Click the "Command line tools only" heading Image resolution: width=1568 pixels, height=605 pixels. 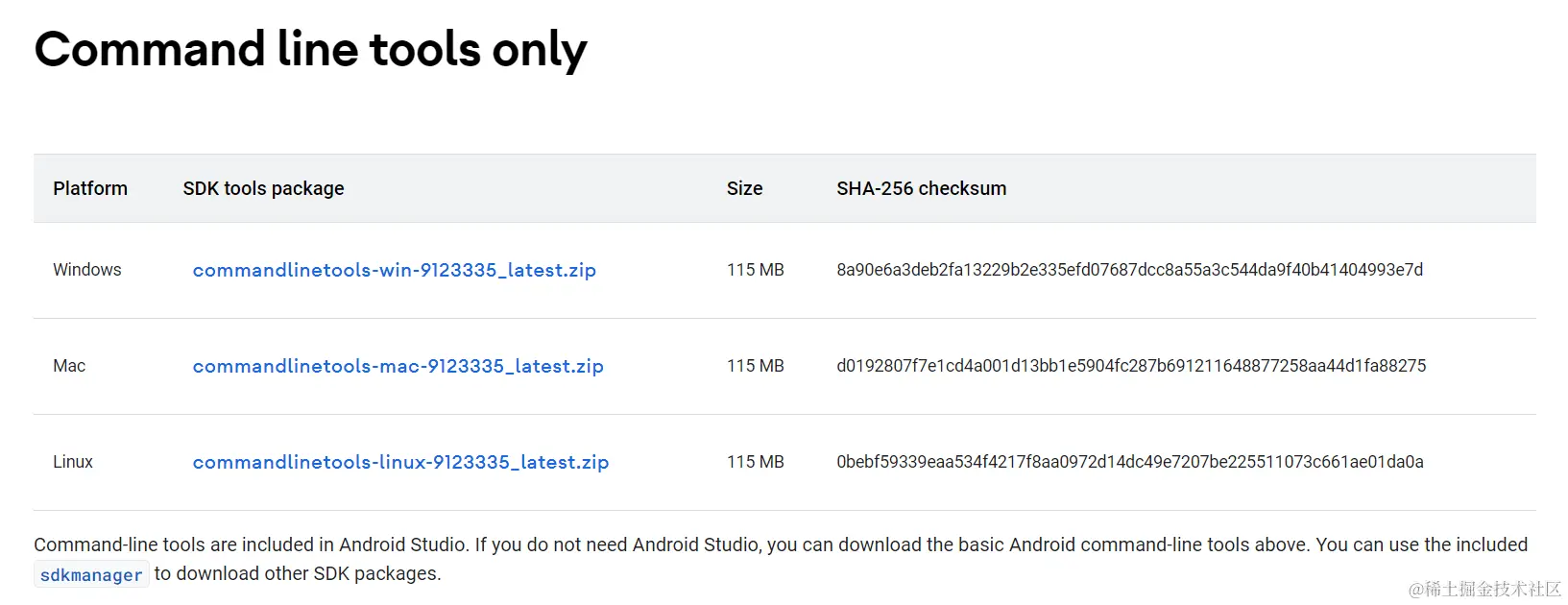tap(310, 49)
